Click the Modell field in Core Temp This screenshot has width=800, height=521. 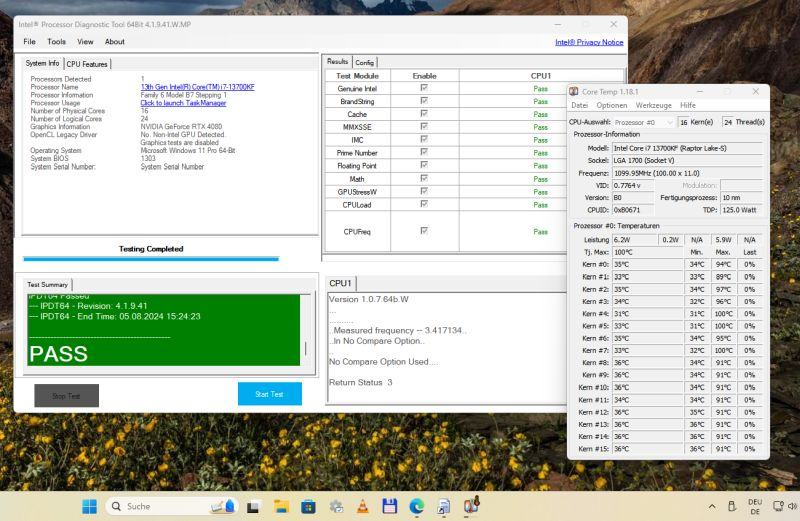(687, 148)
